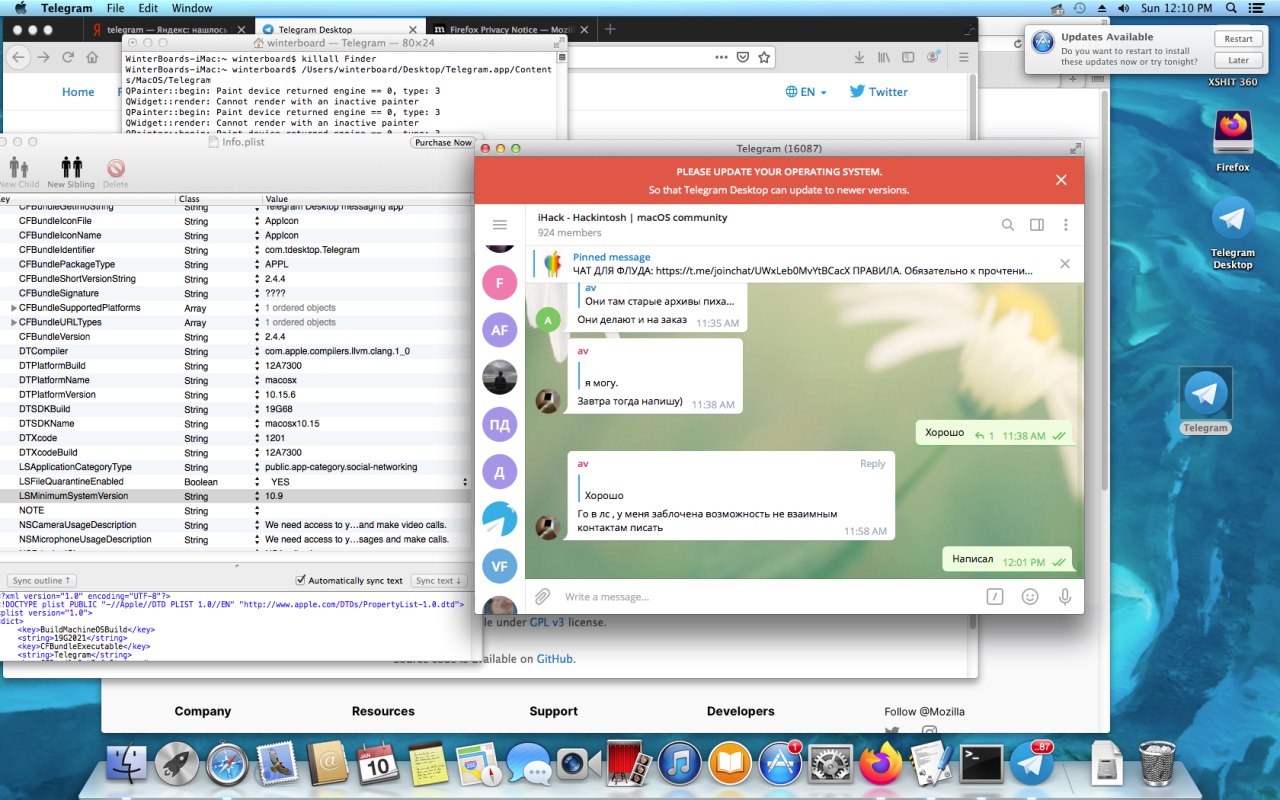This screenshot has height=800, width=1280.
Task: Open the Д chat avatar in sidebar
Action: tap(500, 471)
